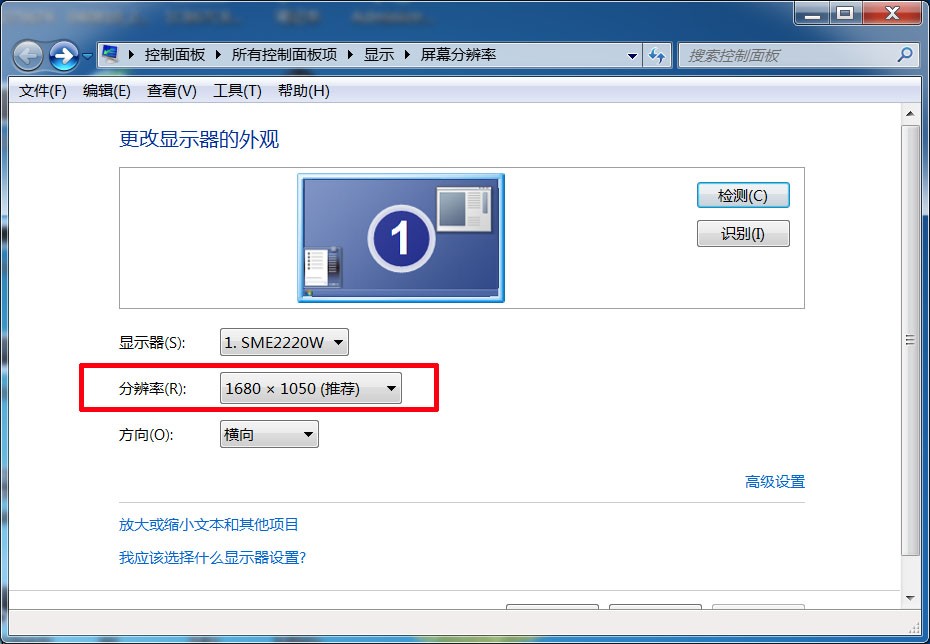
Task: Click the 识别(I) button
Action: 742,234
